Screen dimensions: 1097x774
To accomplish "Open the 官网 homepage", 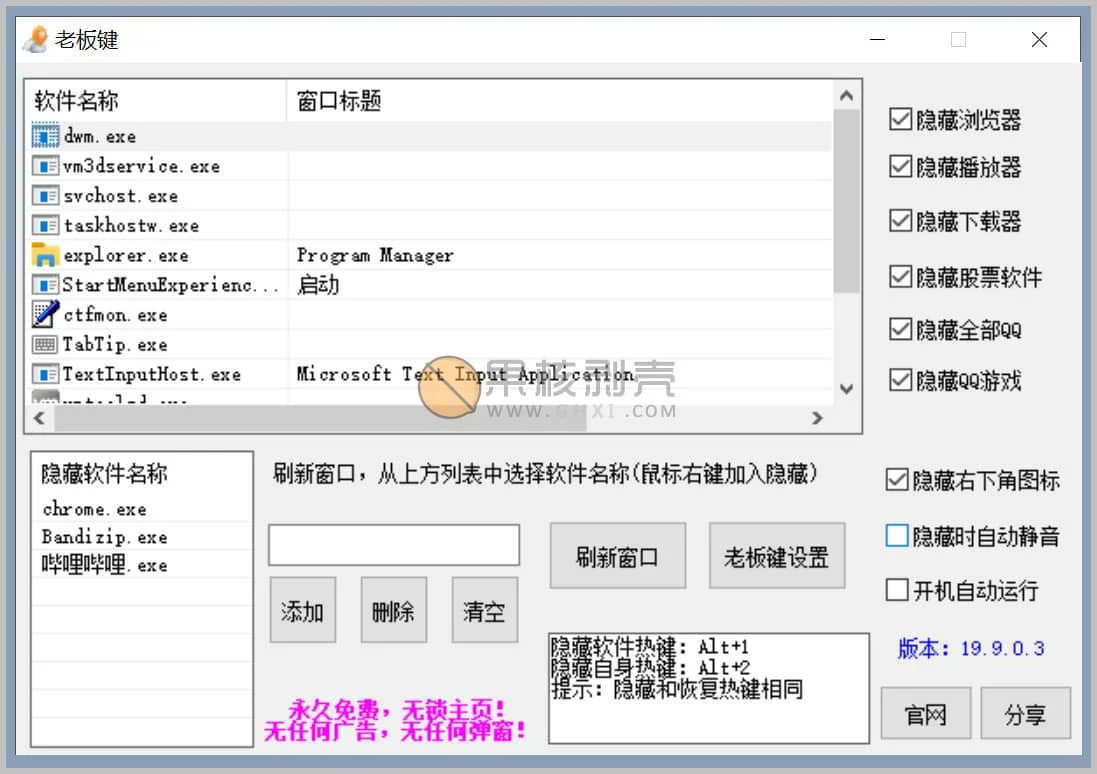I will pyautogui.click(x=925, y=713).
